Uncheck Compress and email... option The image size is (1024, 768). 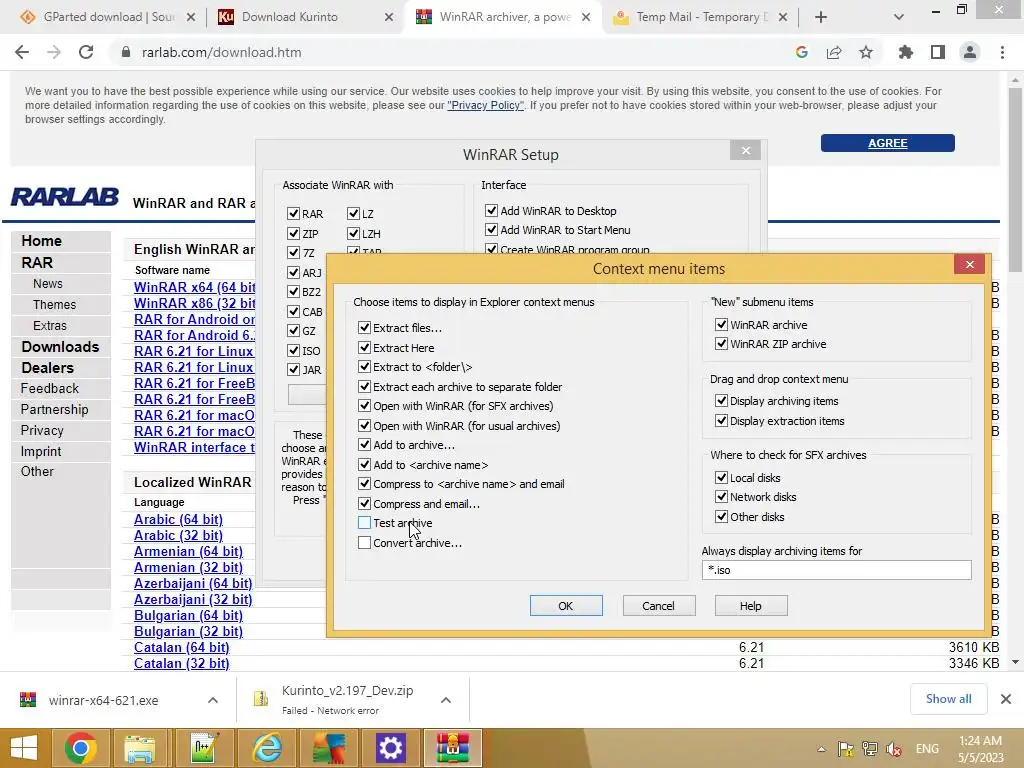click(x=364, y=504)
